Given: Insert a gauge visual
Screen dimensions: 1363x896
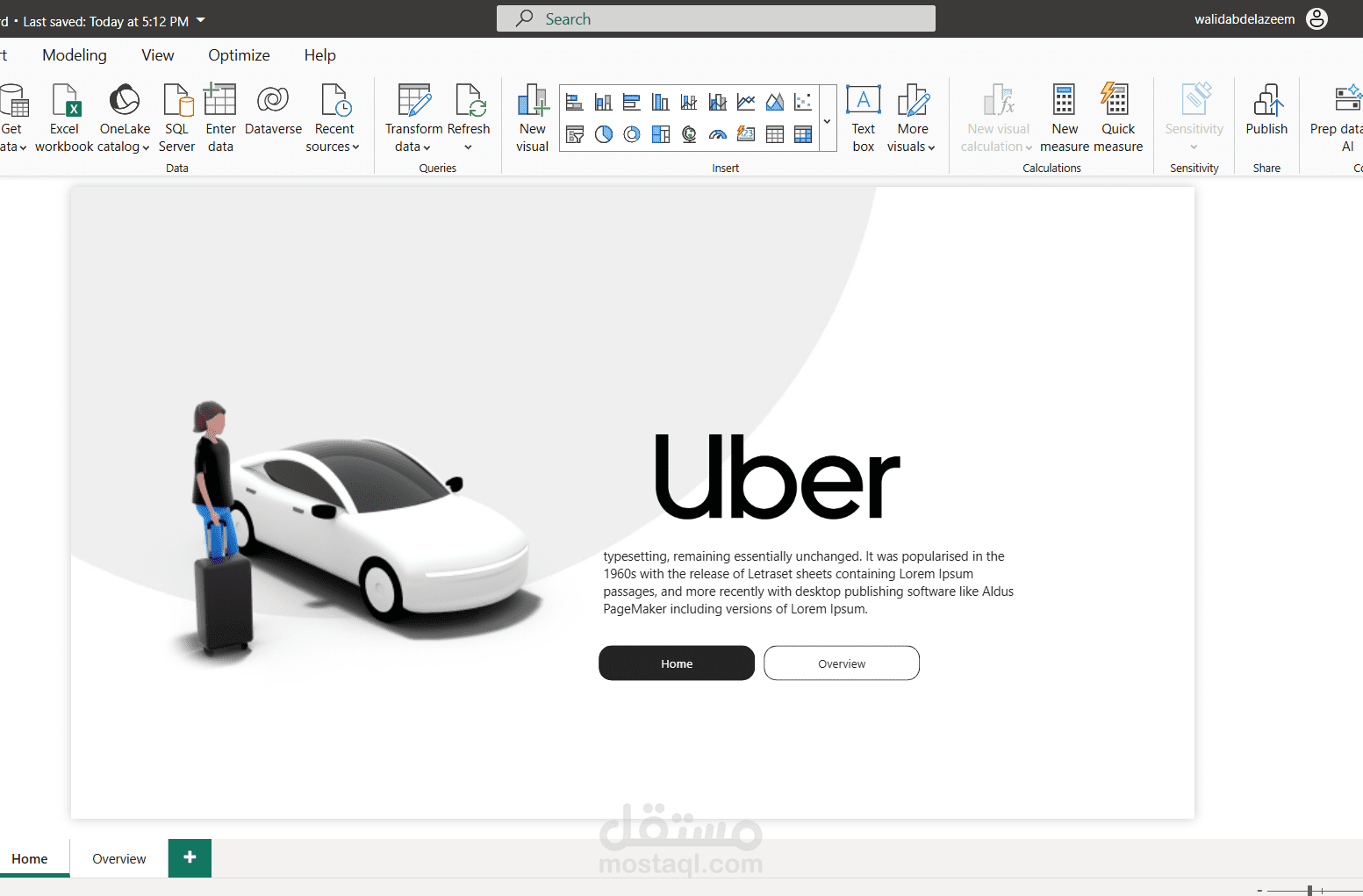Looking at the screenshot, I should (x=718, y=134).
